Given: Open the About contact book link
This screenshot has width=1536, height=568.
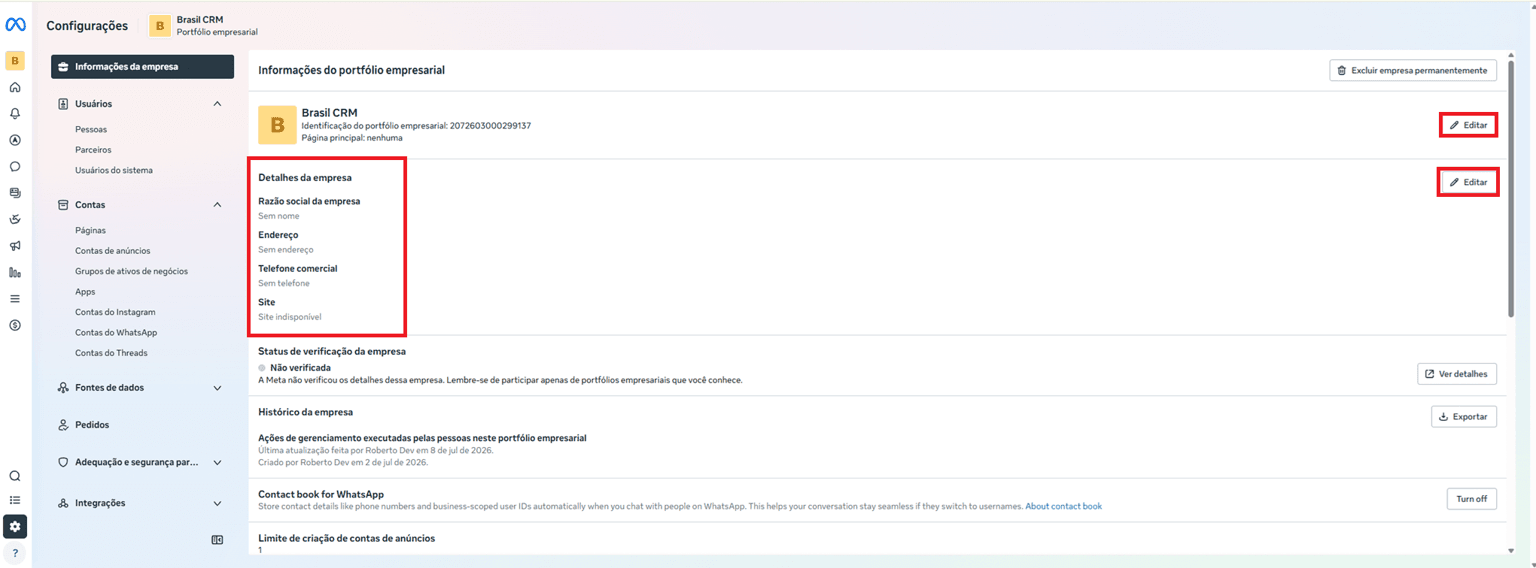Looking at the screenshot, I should [x=1064, y=507].
